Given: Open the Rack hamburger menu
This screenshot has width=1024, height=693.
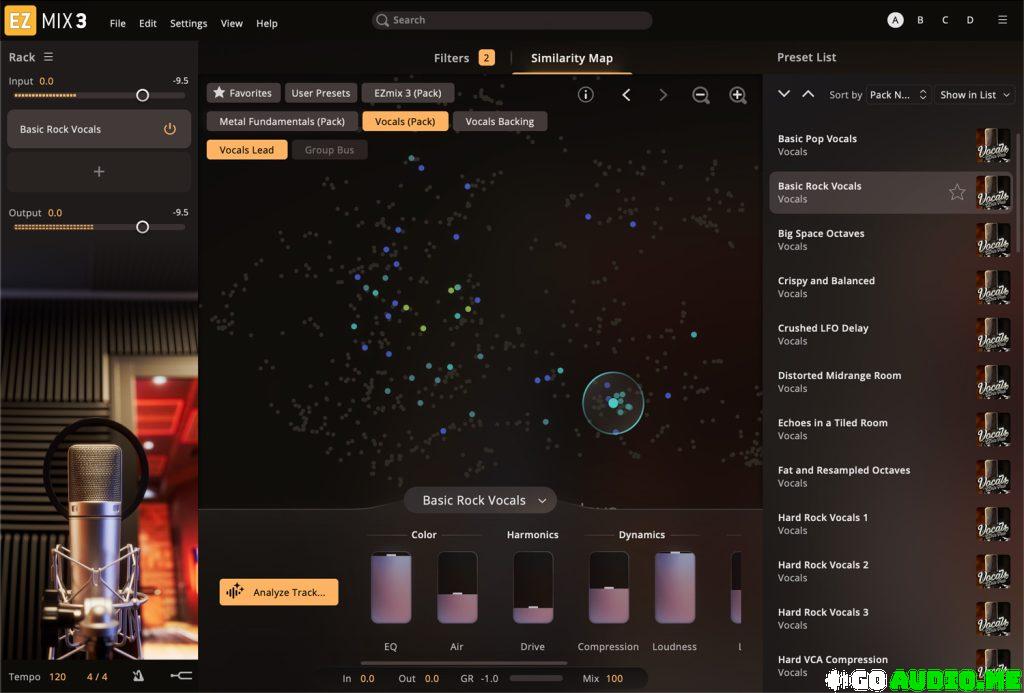Looking at the screenshot, I should pyautogui.click(x=48, y=57).
